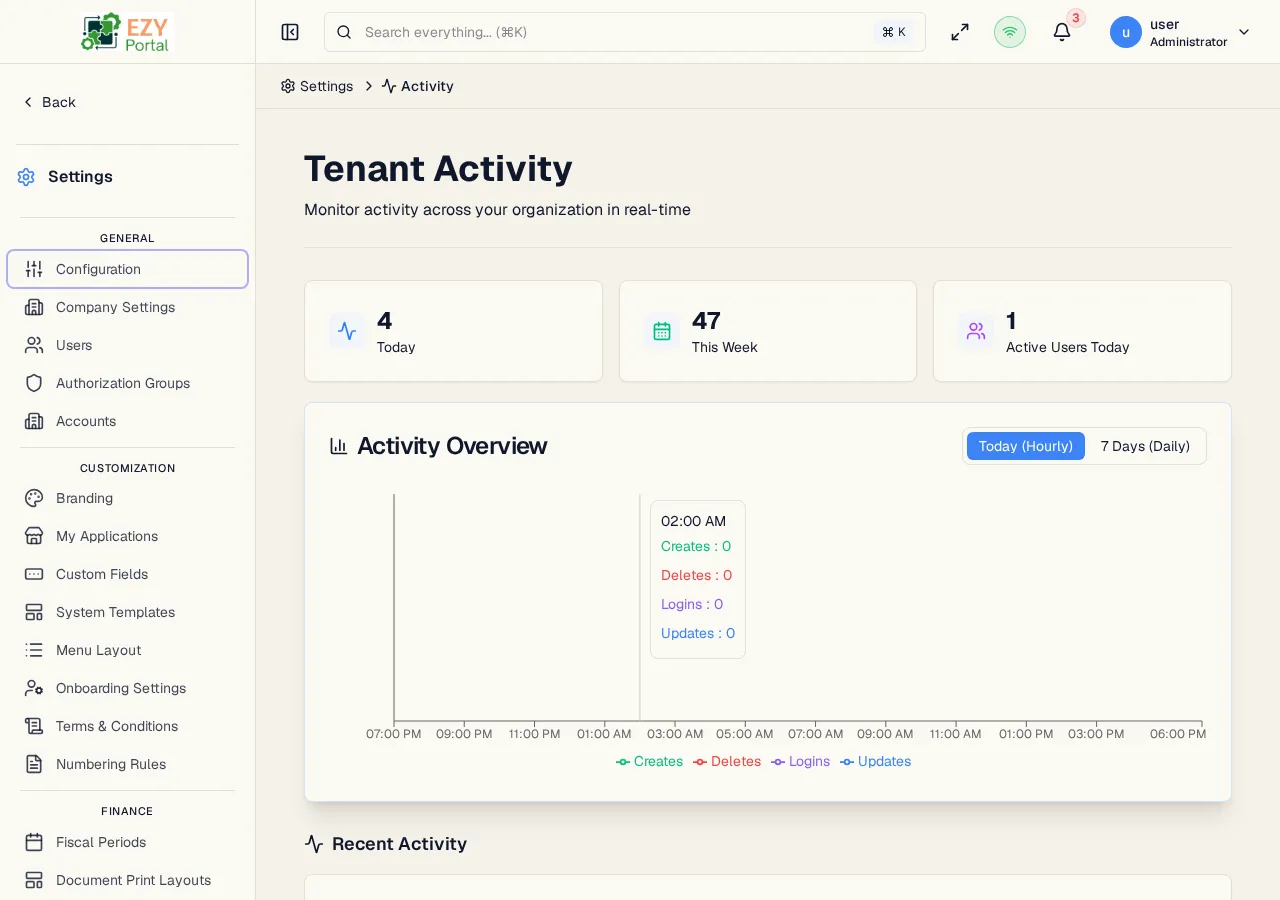Image resolution: width=1280 pixels, height=900 pixels.
Task: Click the Numbering Rules document icon
Action: click(34, 764)
